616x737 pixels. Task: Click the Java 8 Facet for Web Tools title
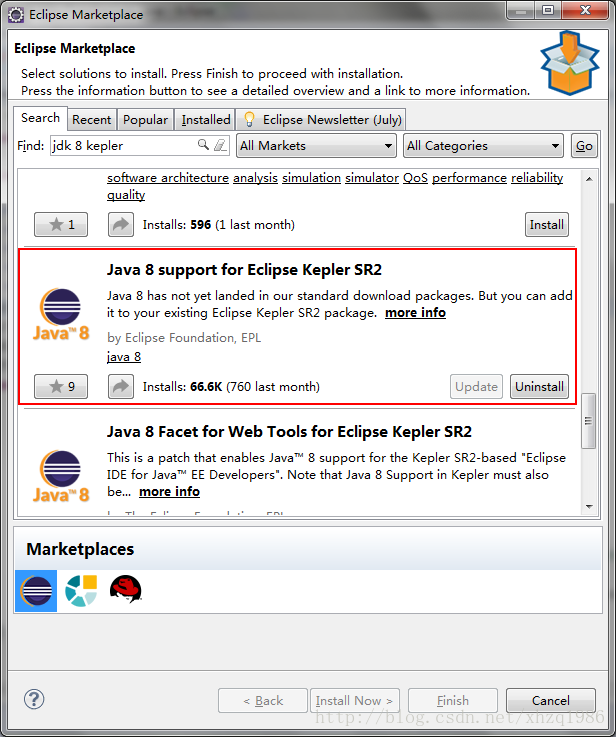point(289,431)
